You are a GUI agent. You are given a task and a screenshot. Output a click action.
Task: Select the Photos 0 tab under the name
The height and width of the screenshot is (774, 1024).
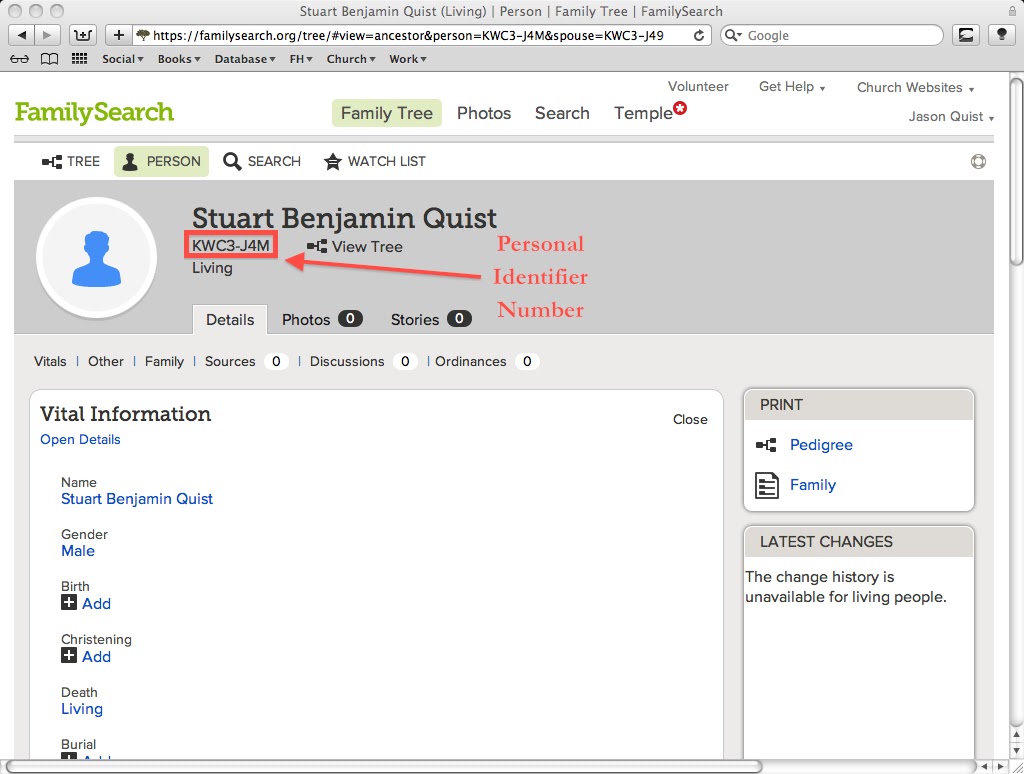click(x=322, y=319)
